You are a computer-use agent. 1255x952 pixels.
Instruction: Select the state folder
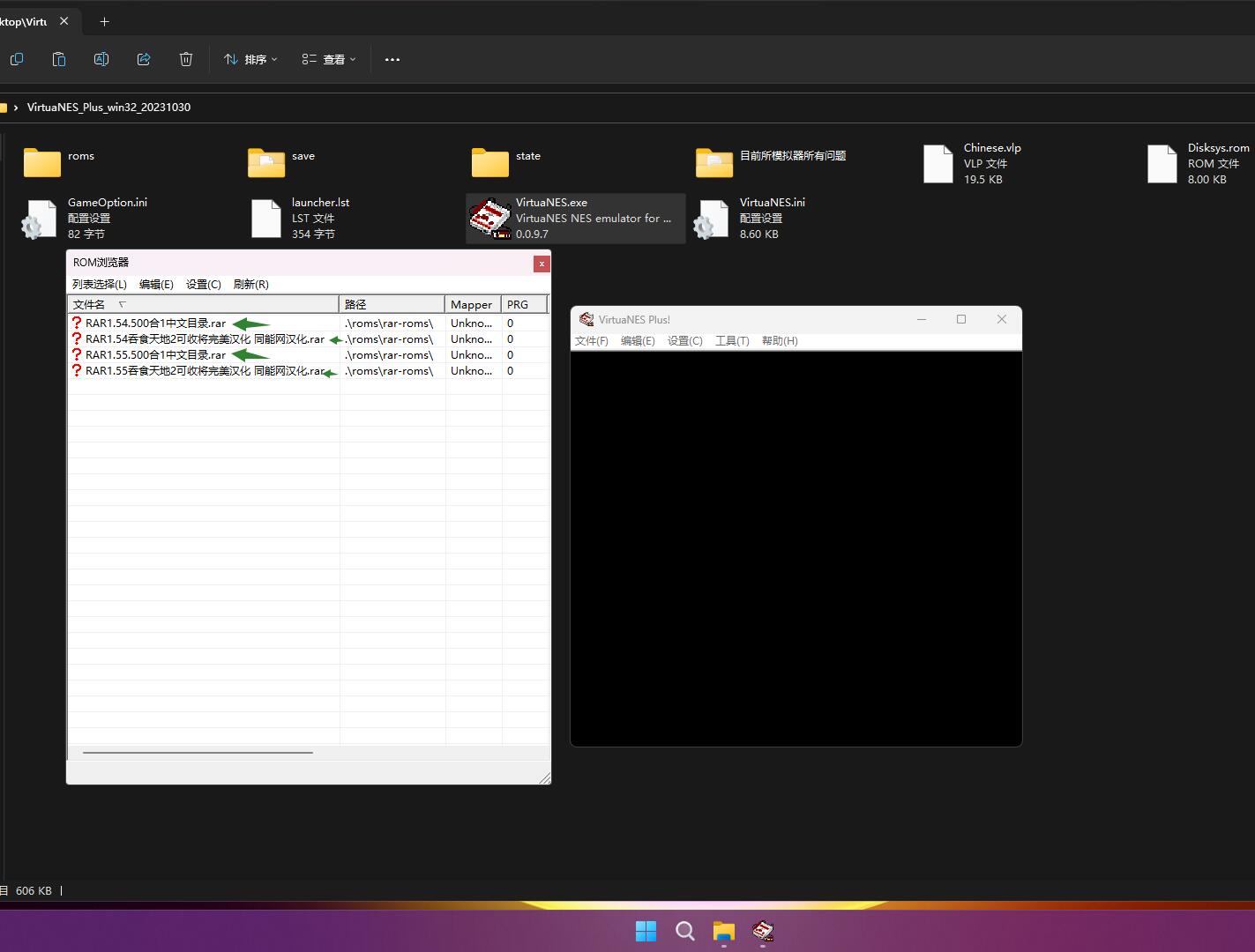(x=505, y=162)
